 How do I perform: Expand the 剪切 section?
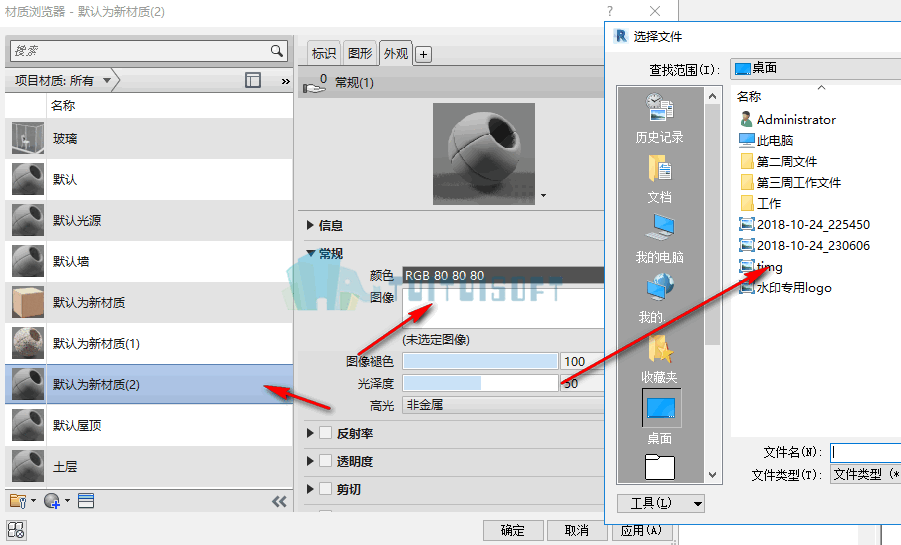[310, 489]
